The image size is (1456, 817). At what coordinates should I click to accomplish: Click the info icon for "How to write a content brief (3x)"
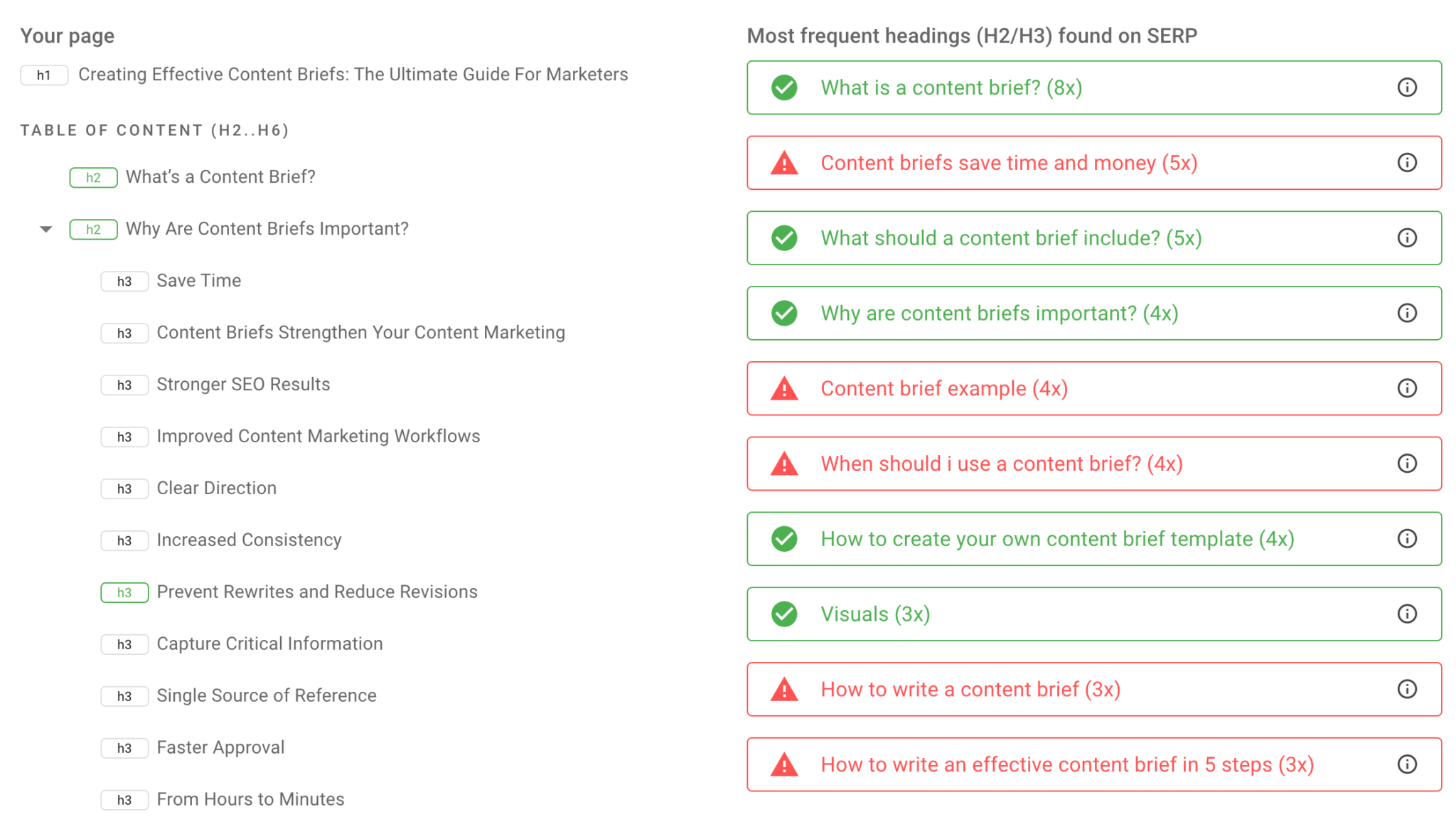1407,689
